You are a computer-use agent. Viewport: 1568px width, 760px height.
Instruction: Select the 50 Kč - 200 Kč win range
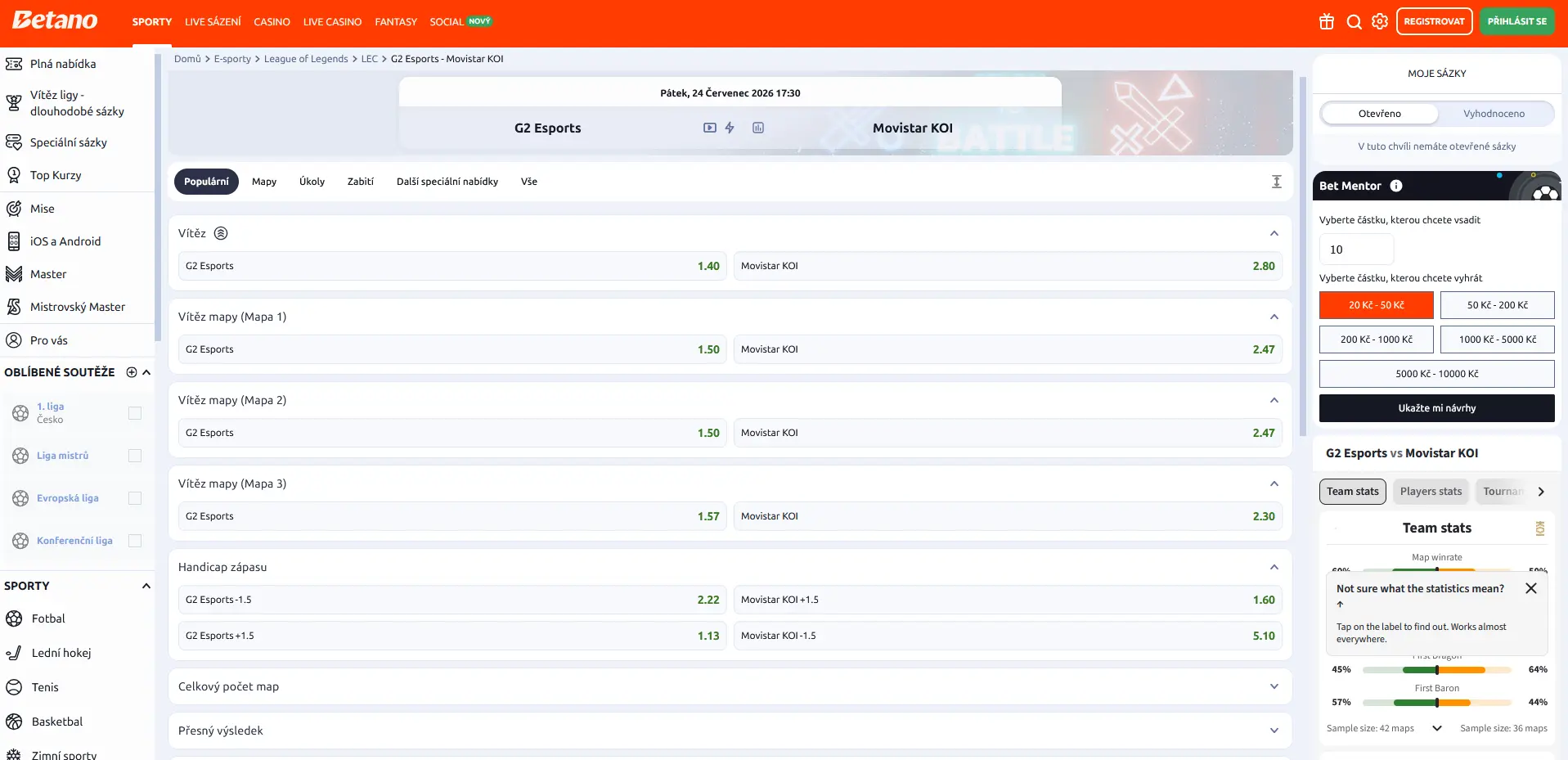pos(1498,305)
